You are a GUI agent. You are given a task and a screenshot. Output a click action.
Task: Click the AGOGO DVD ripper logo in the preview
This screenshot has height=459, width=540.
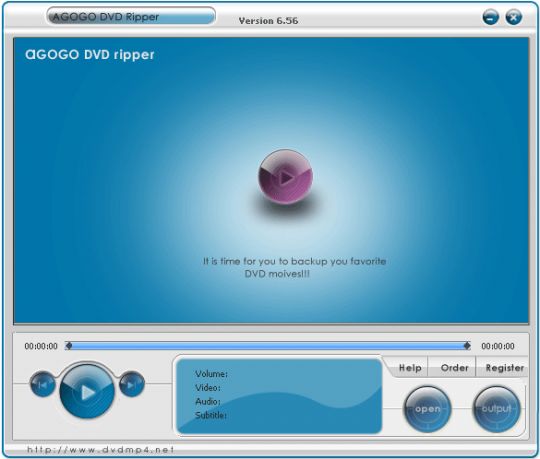point(90,55)
